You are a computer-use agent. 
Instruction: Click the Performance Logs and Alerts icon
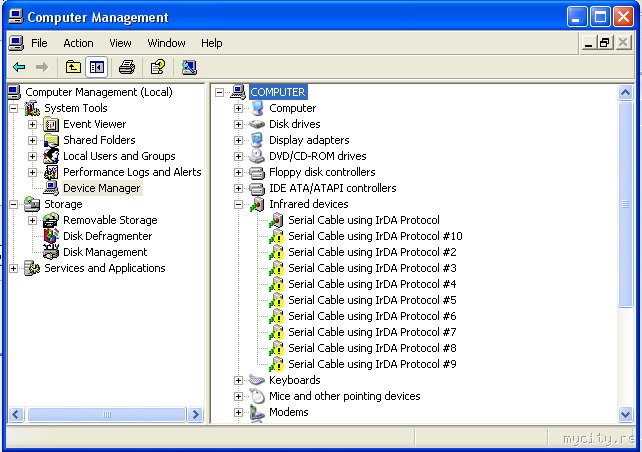[51, 172]
